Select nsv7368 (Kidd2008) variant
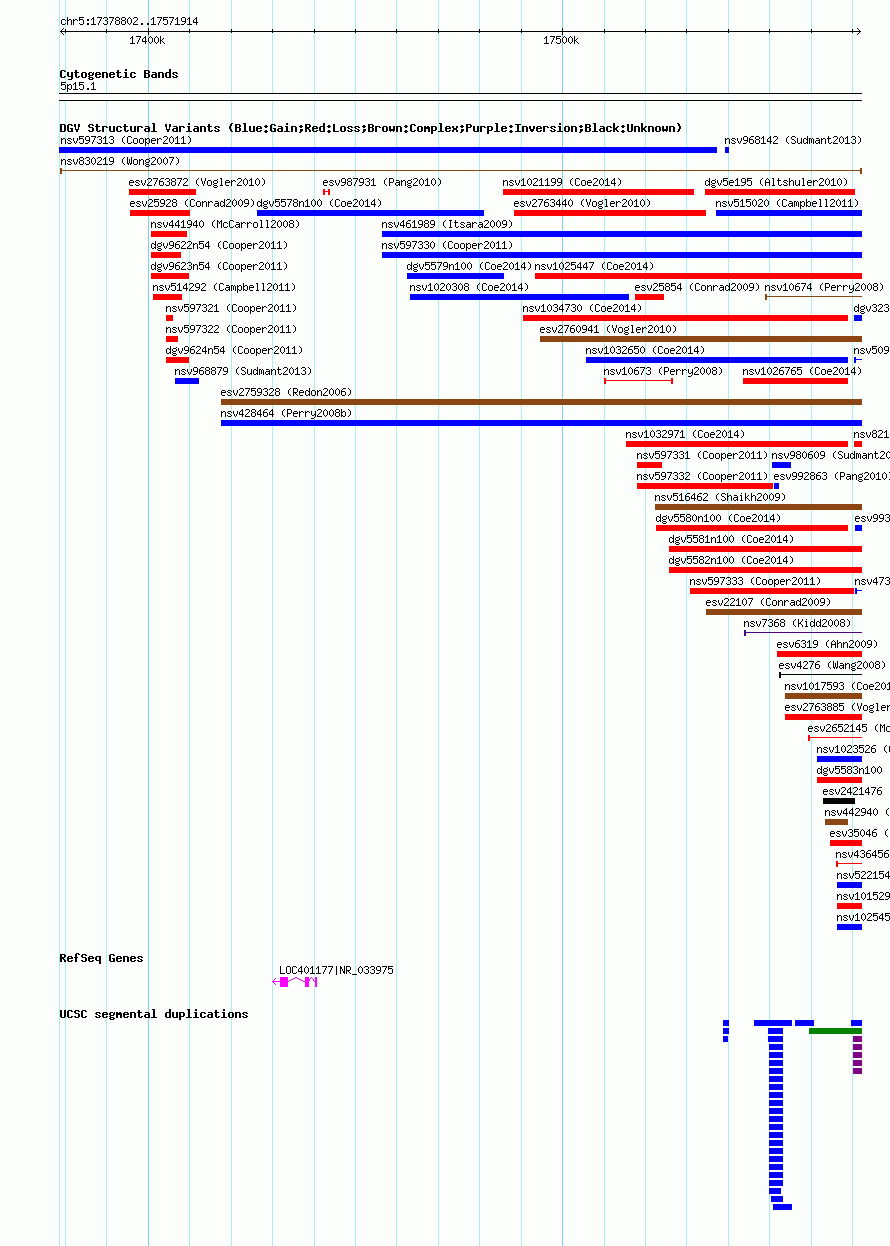The height and width of the screenshot is (1246, 890). tap(803, 633)
